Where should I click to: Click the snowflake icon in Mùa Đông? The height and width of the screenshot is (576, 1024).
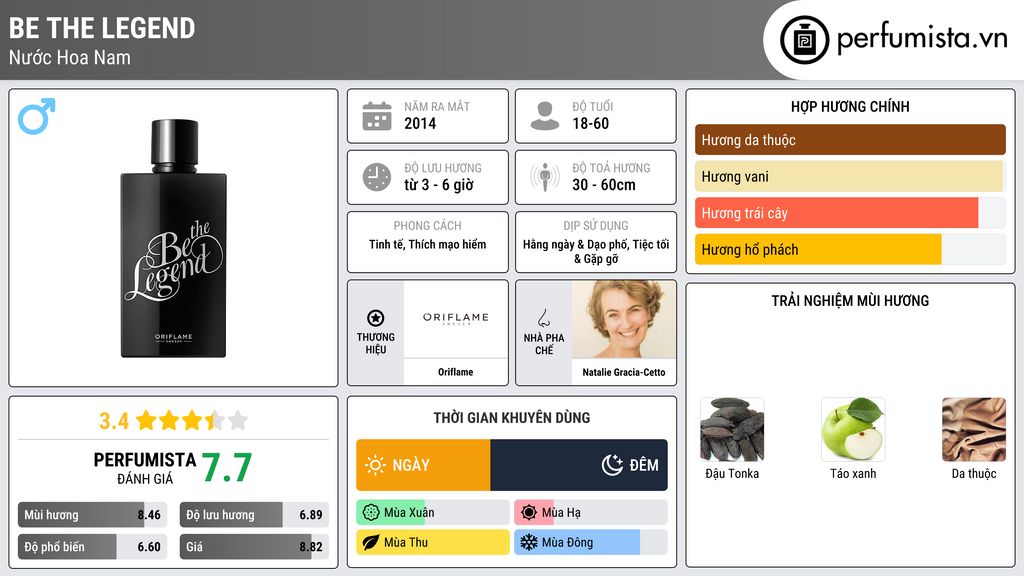(528, 542)
